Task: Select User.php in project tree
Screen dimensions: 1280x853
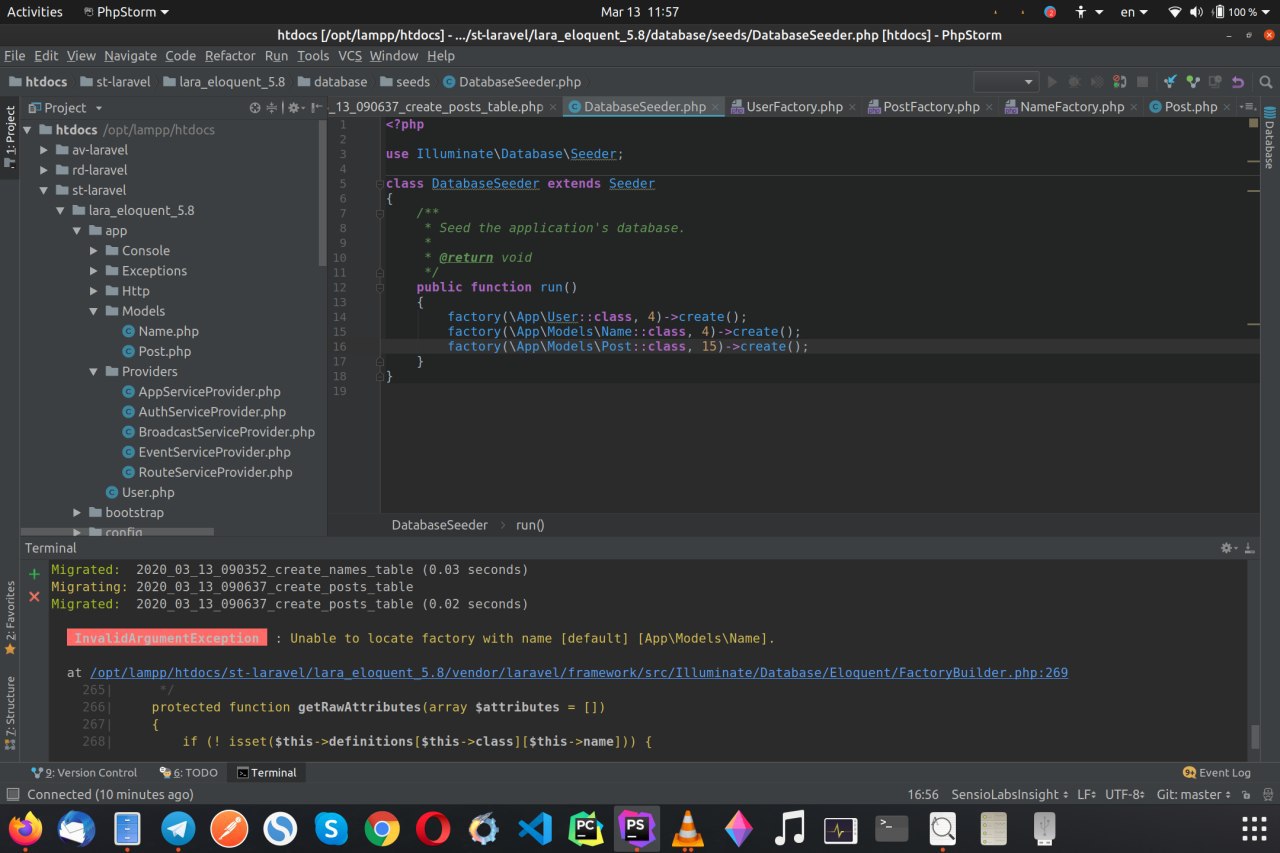Action: point(140,492)
